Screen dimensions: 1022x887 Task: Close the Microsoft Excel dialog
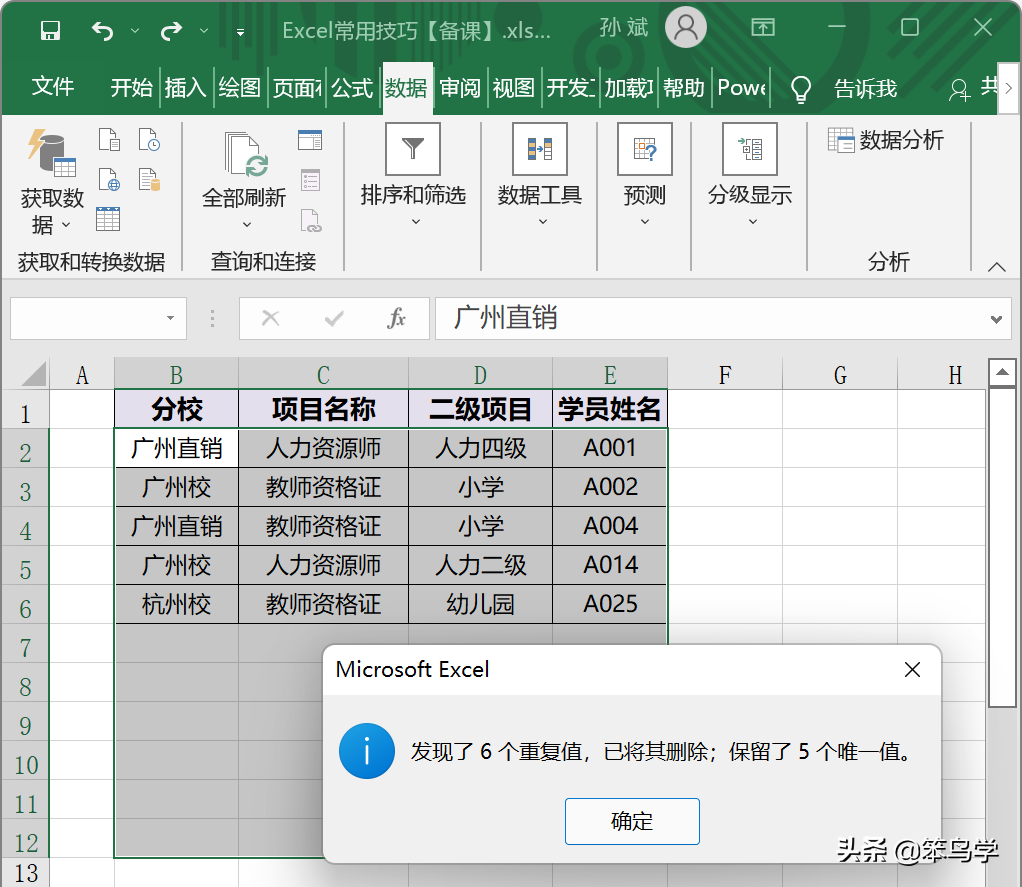[912, 669]
